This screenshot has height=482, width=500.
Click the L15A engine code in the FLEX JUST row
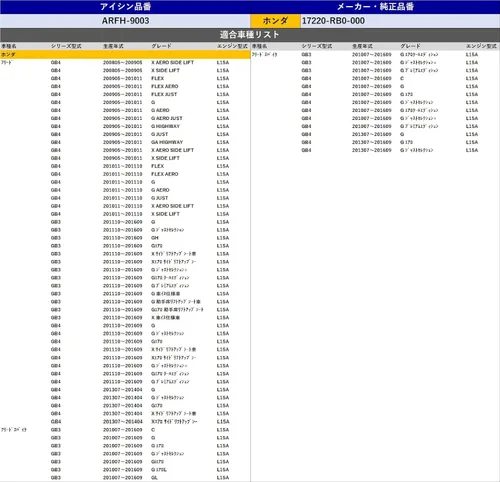coord(223,94)
